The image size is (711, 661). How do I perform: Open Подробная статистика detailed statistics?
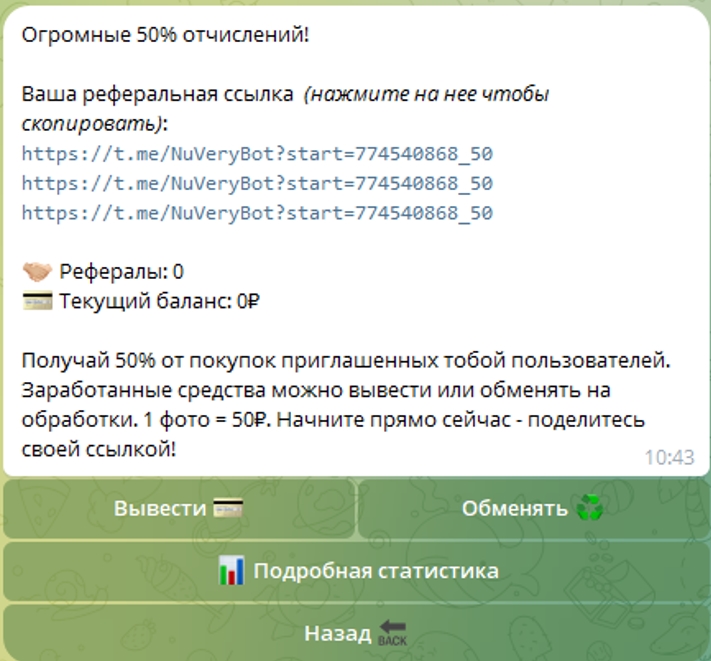point(356,571)
